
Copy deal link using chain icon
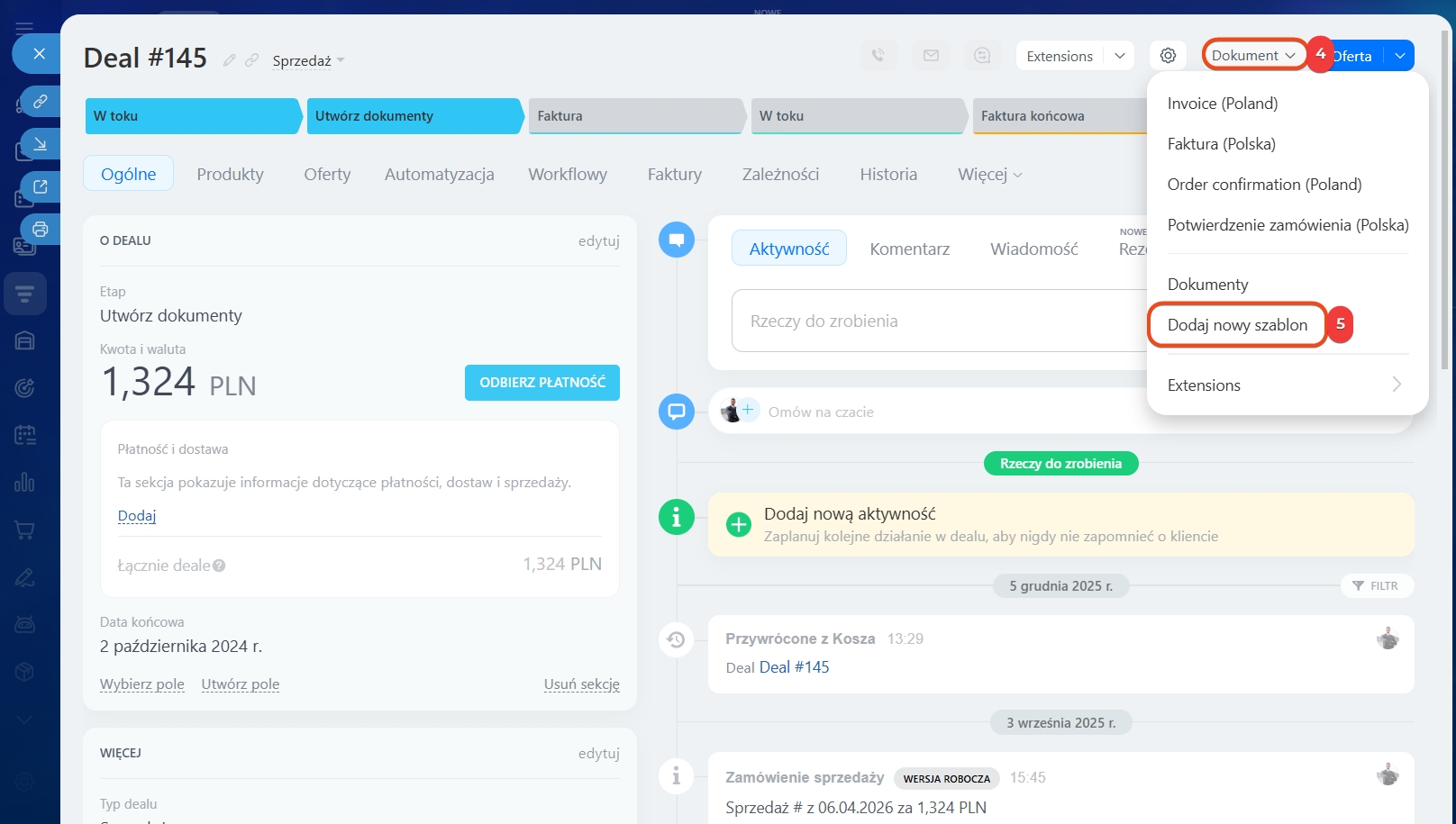pos(252,60)
